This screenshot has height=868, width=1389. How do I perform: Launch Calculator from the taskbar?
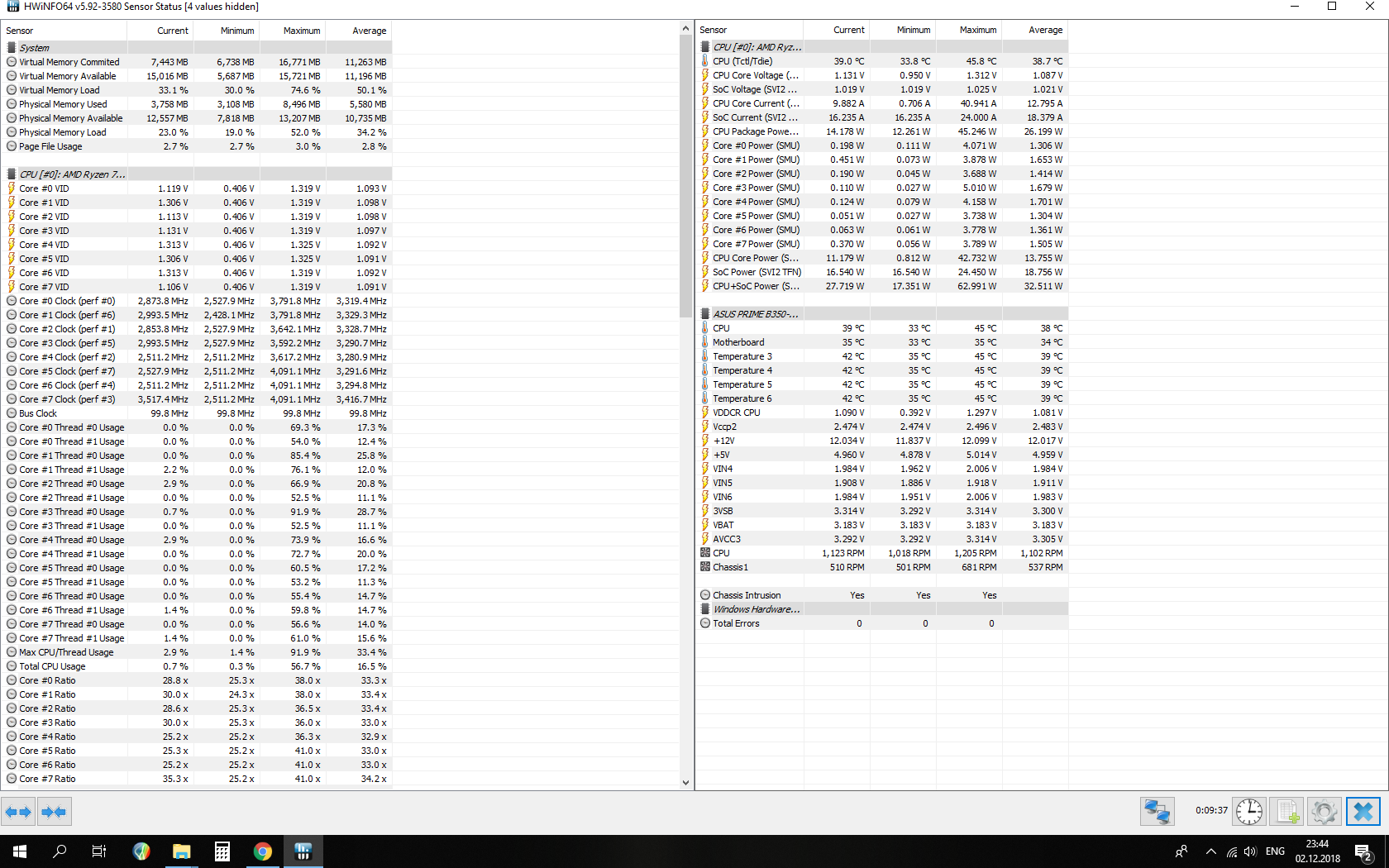tap(222, 851)
